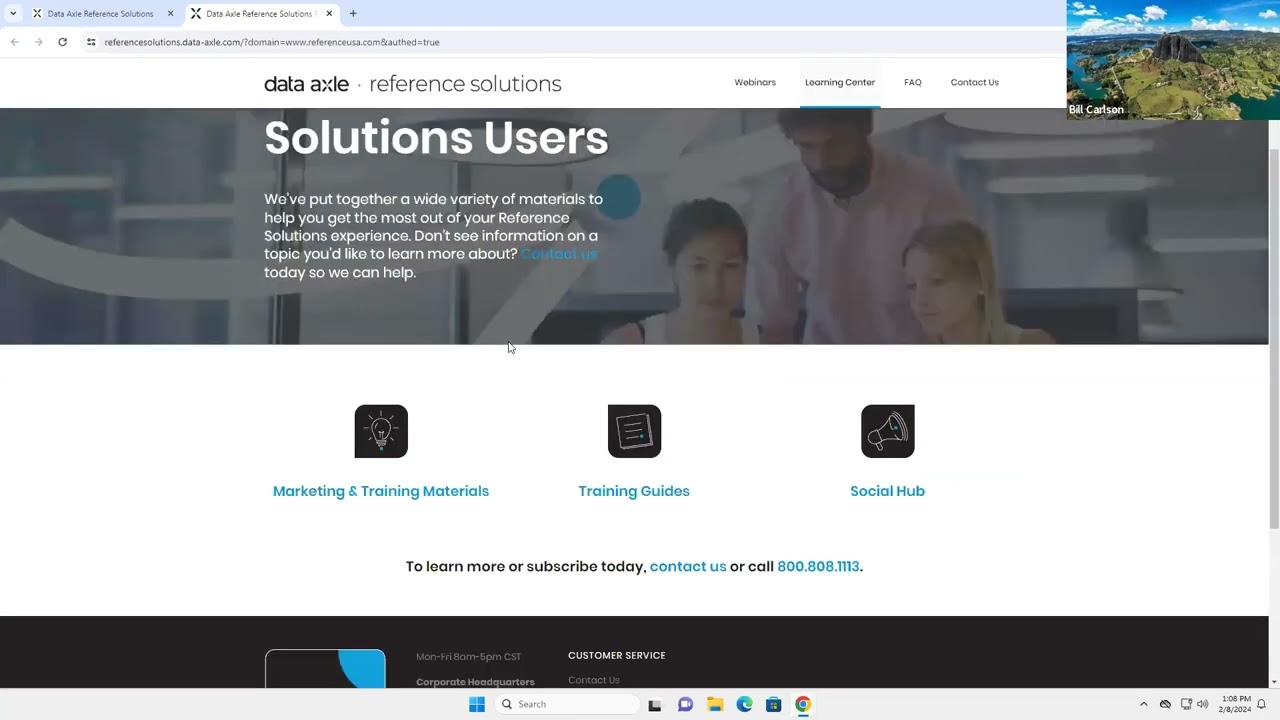The image size is (1280, 720).
Task: Click the browser forward arrow
Action: point(38,42)
